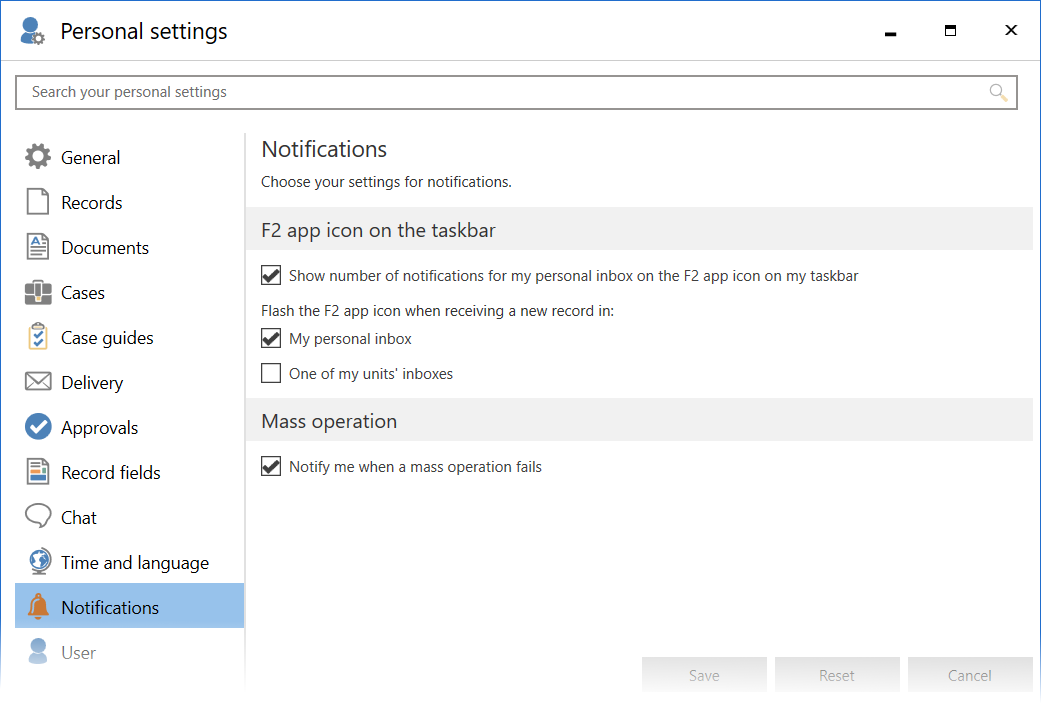Screen dimensions: 1041x708
Task: Click the "Choose your settings for notifications." text
Action: coord(386,182)
